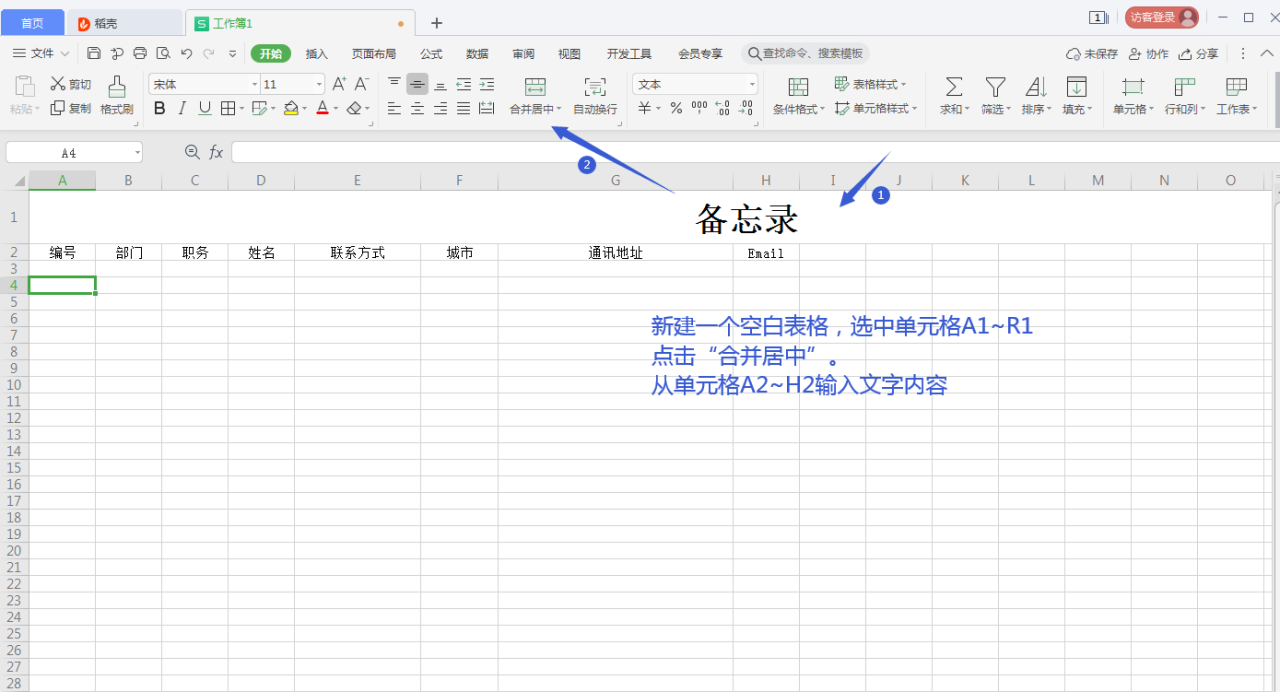The image size is (1280, 692).
Task: Click the Redo arrow icon
Action: click(x=209, y=54)
